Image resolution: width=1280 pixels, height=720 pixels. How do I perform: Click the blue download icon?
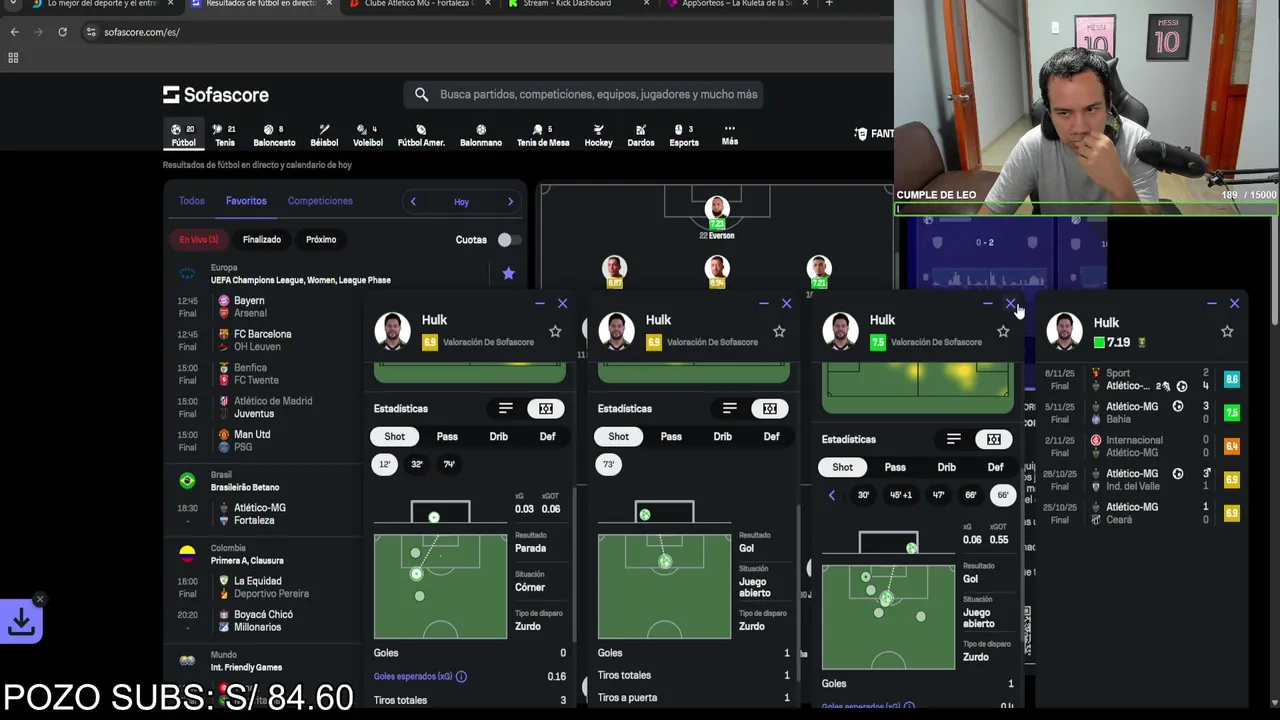(21, 621)
